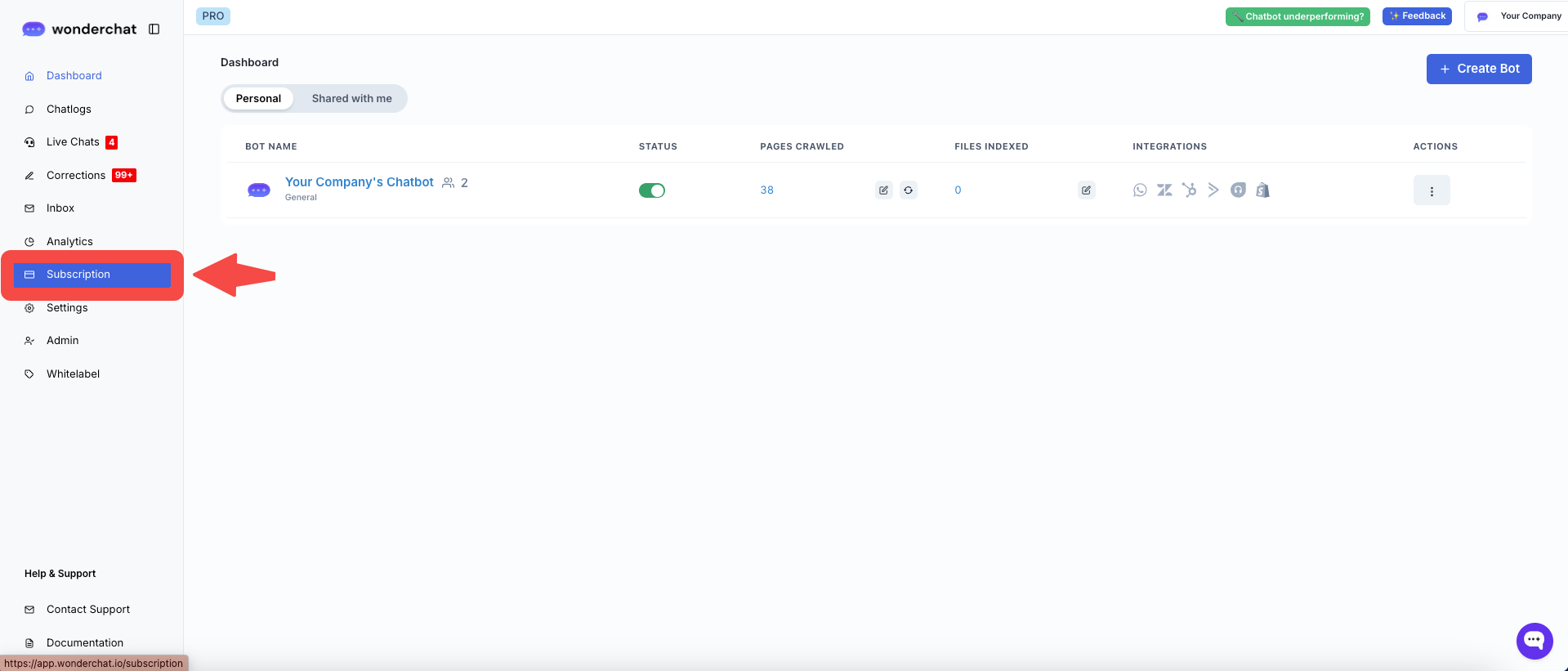Open Your Company's Chatbot link

click(x=359, y=182)
